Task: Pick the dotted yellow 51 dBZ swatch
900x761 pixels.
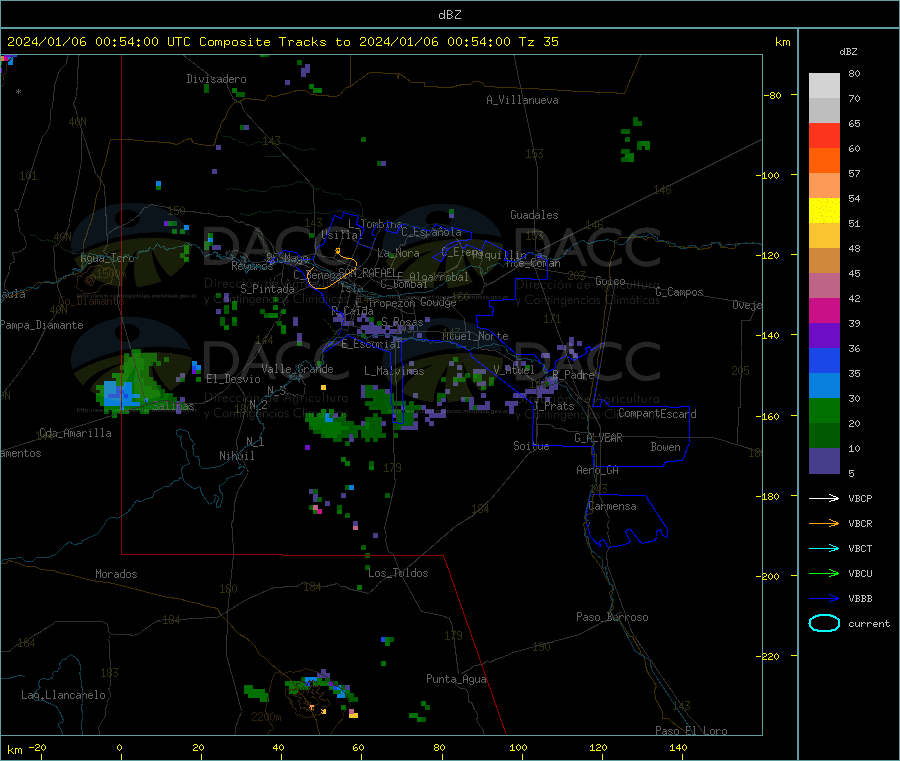Action: [x=824, y=211]
